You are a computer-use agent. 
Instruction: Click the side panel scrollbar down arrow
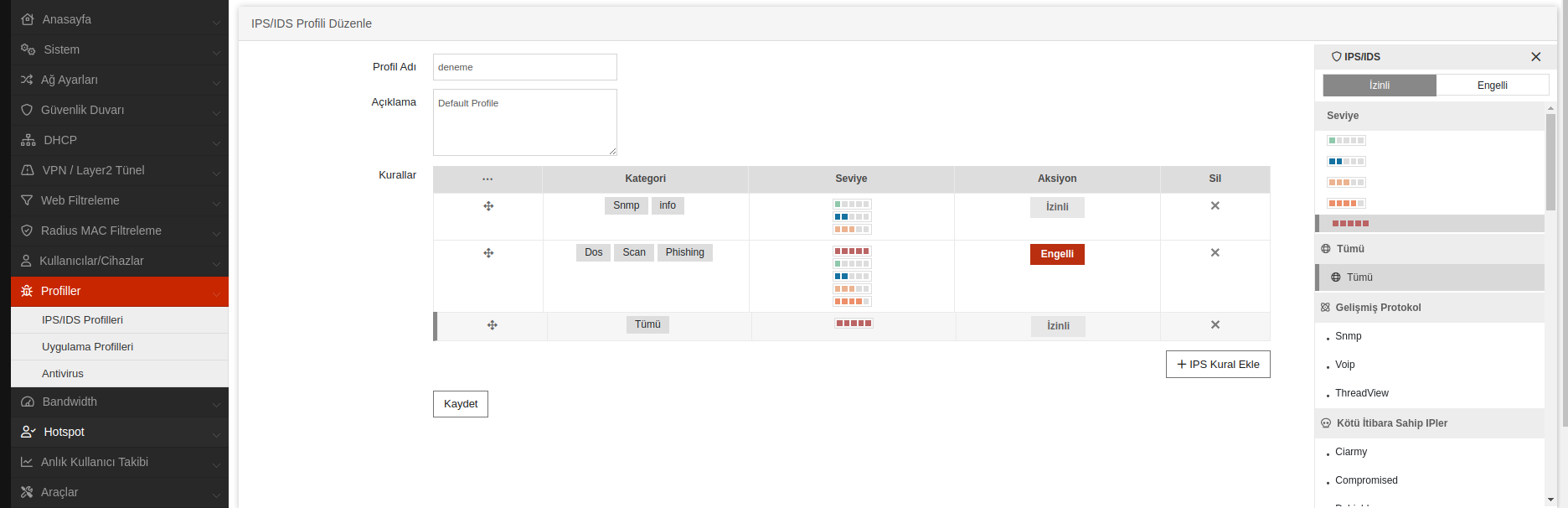[x=1551, y=500]
